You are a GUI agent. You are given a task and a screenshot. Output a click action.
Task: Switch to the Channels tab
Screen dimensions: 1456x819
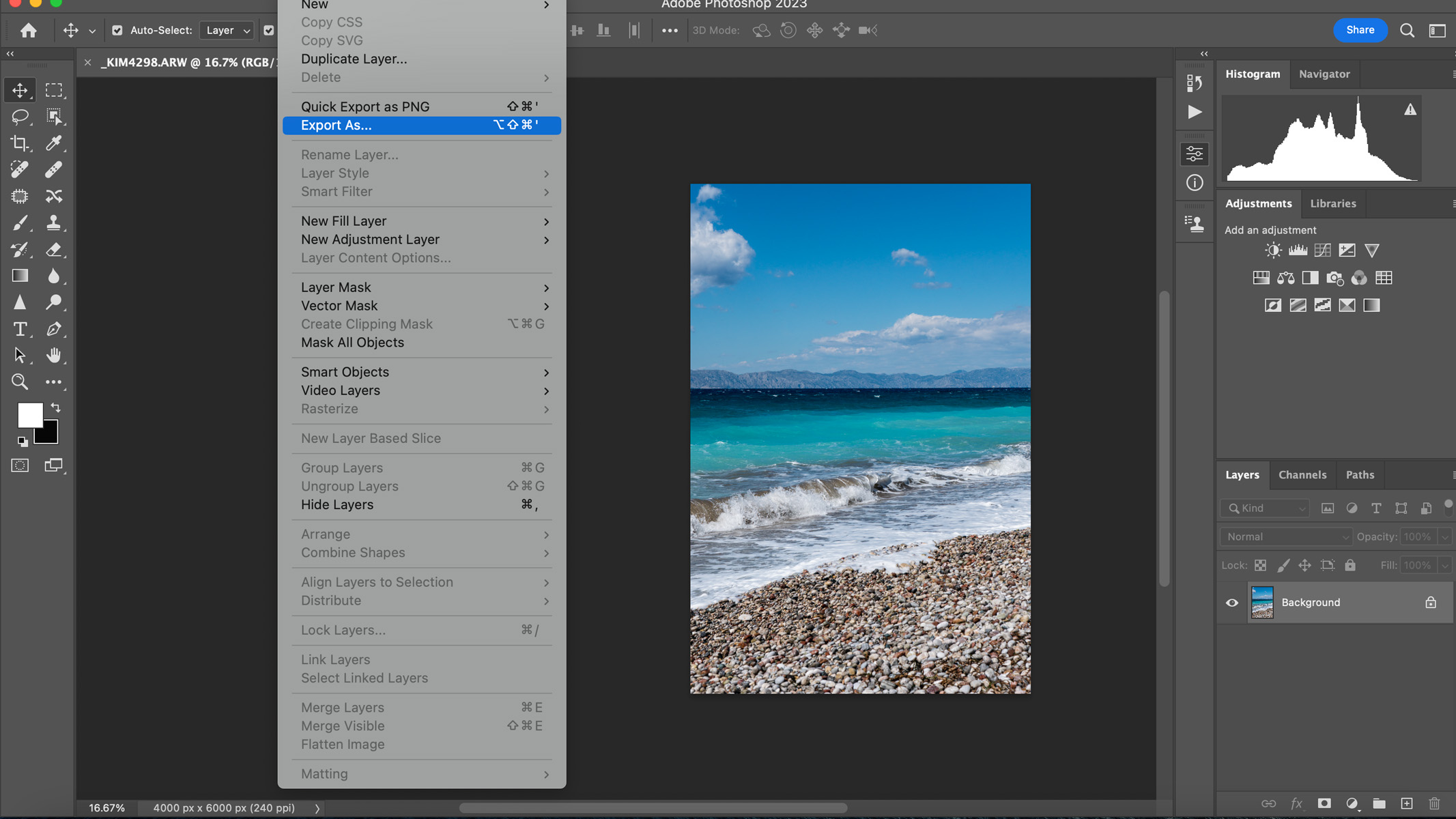(1302, 474)
